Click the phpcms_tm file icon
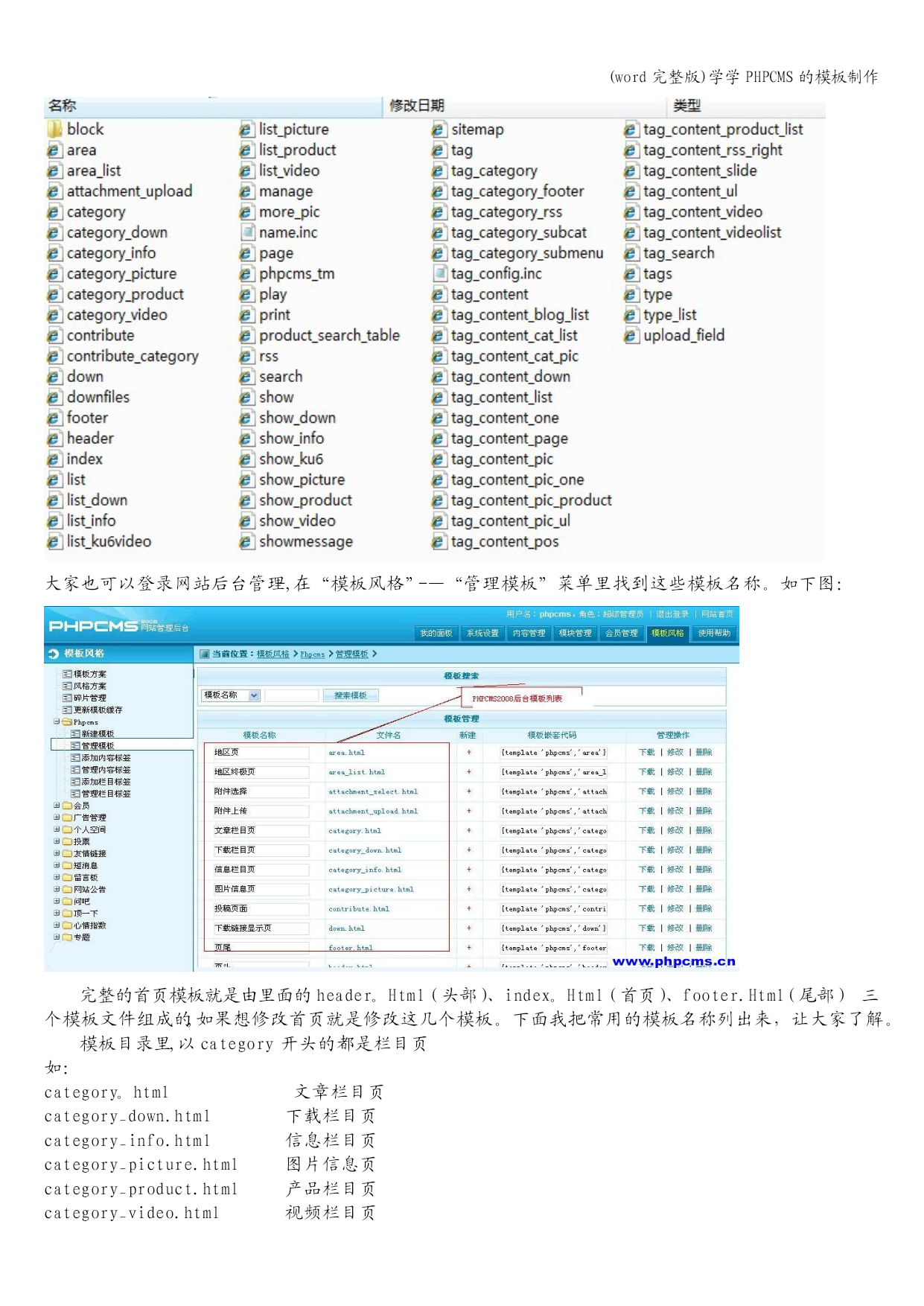This screenshot has height=1306, width=924. [x=247, y=274]
